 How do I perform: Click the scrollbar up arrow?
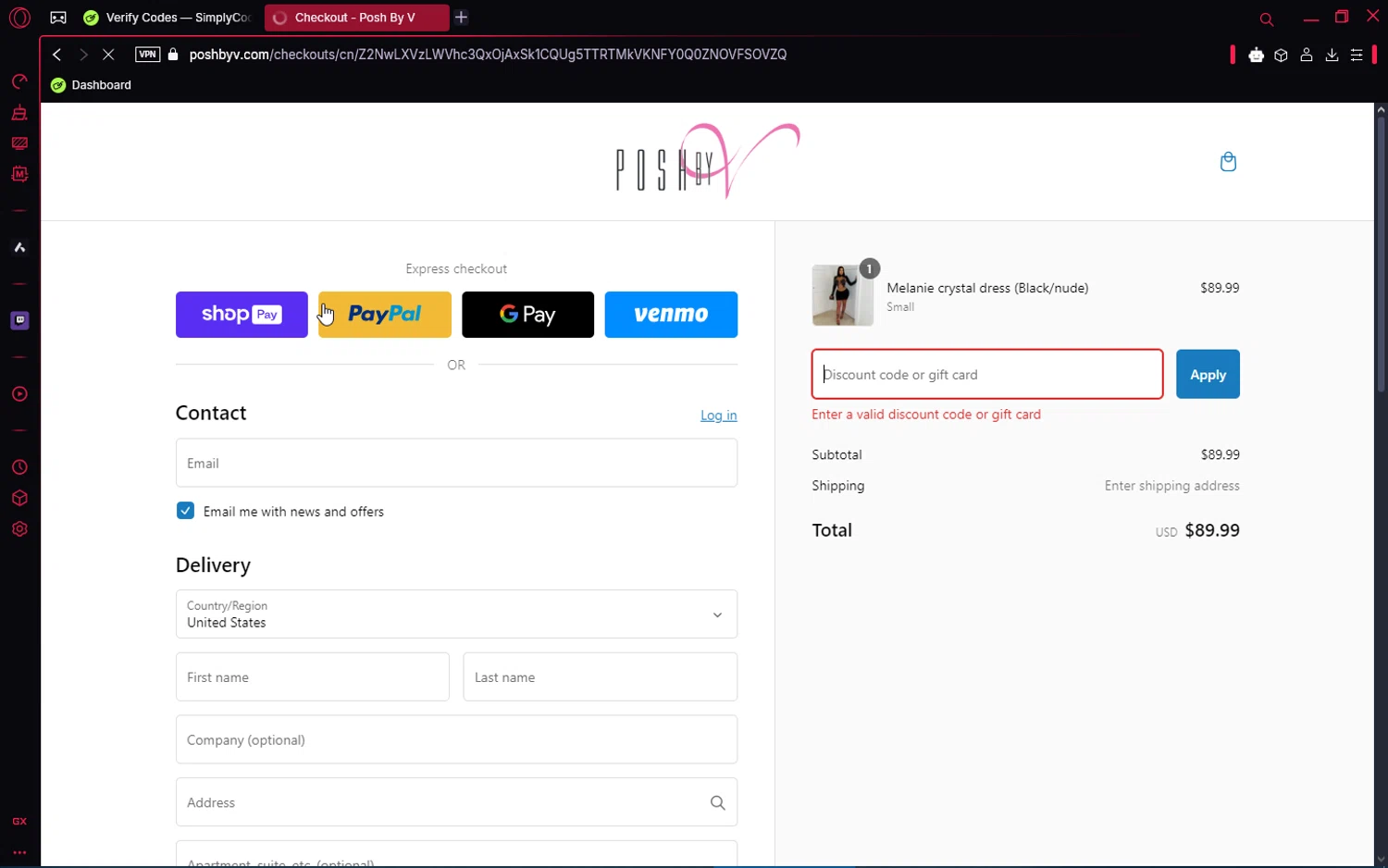tap(1381, 110)
